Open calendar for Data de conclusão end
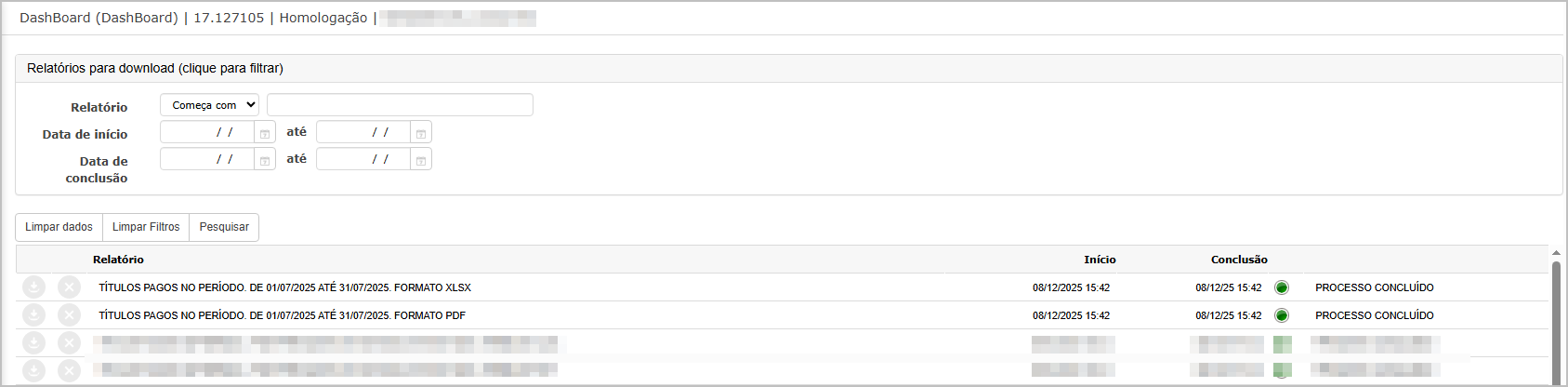Image resolution: width=1568 pixels, height=387 pixels. click(x=421, y=160)
